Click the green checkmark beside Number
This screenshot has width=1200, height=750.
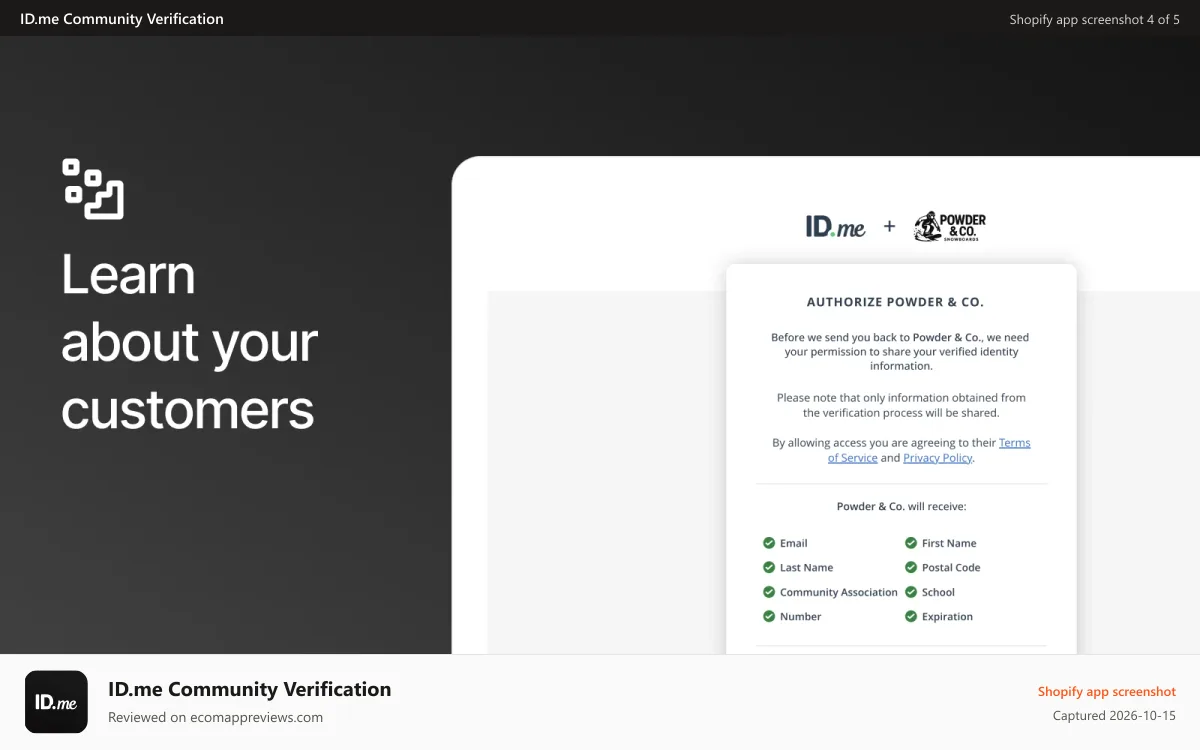tap(769, 617)
